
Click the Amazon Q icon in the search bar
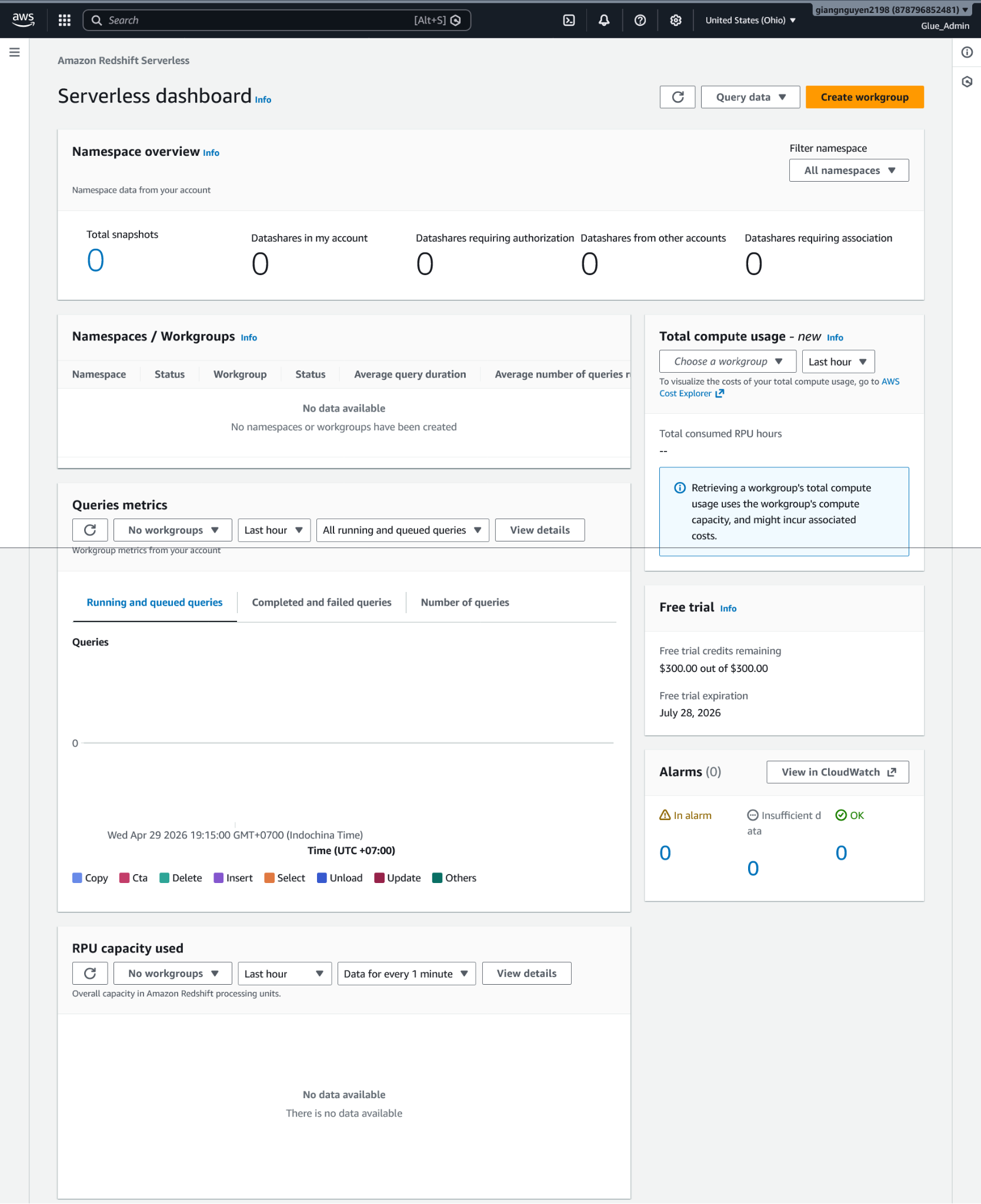(455, 20)
